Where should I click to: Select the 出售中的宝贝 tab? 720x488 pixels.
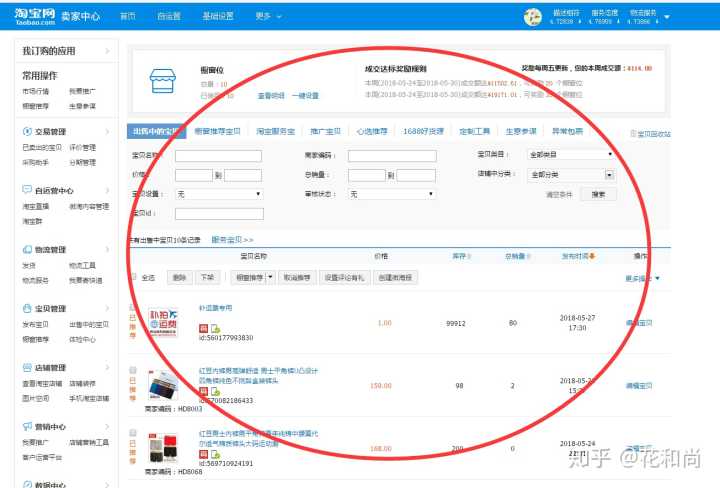(x=156, y=131)
